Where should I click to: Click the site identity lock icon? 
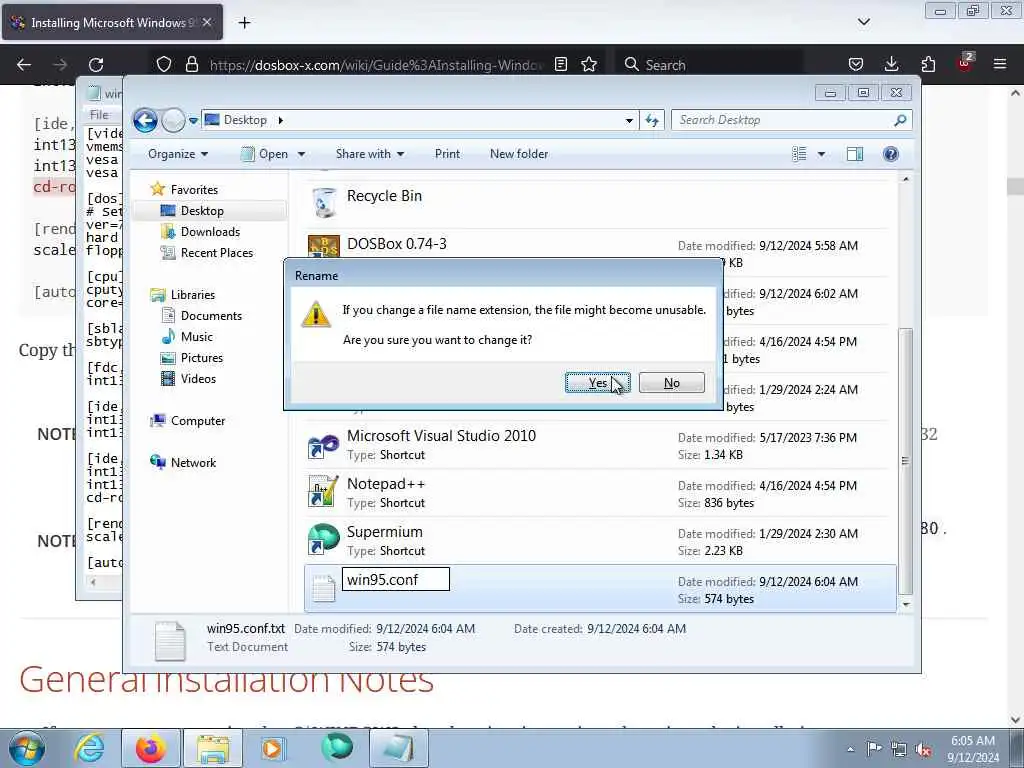pos(191,64)
